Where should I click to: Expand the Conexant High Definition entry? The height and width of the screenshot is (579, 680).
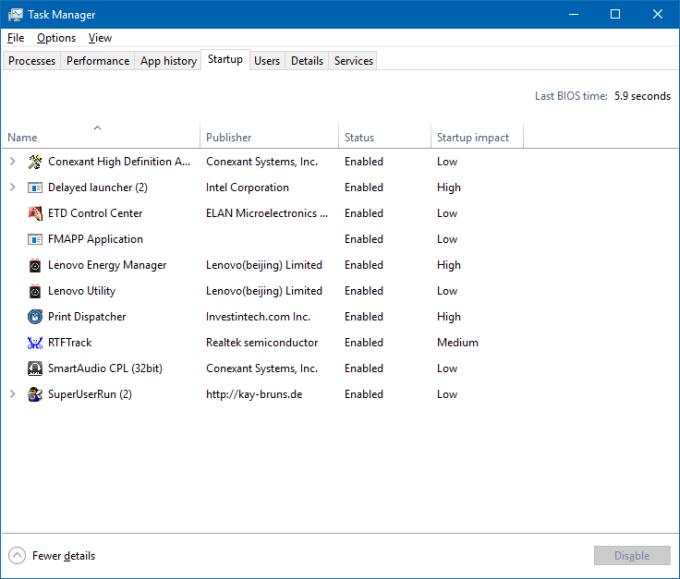13,162
